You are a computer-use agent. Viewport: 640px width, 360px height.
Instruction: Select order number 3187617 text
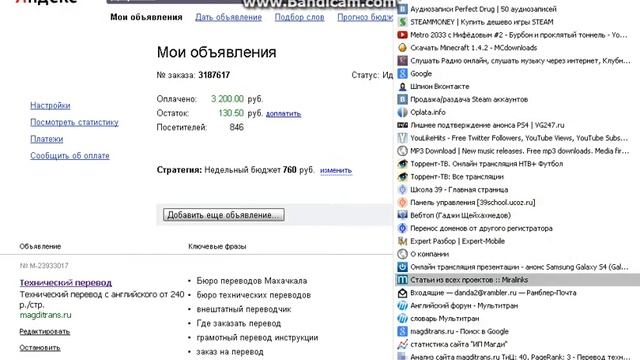pos(214,75)
